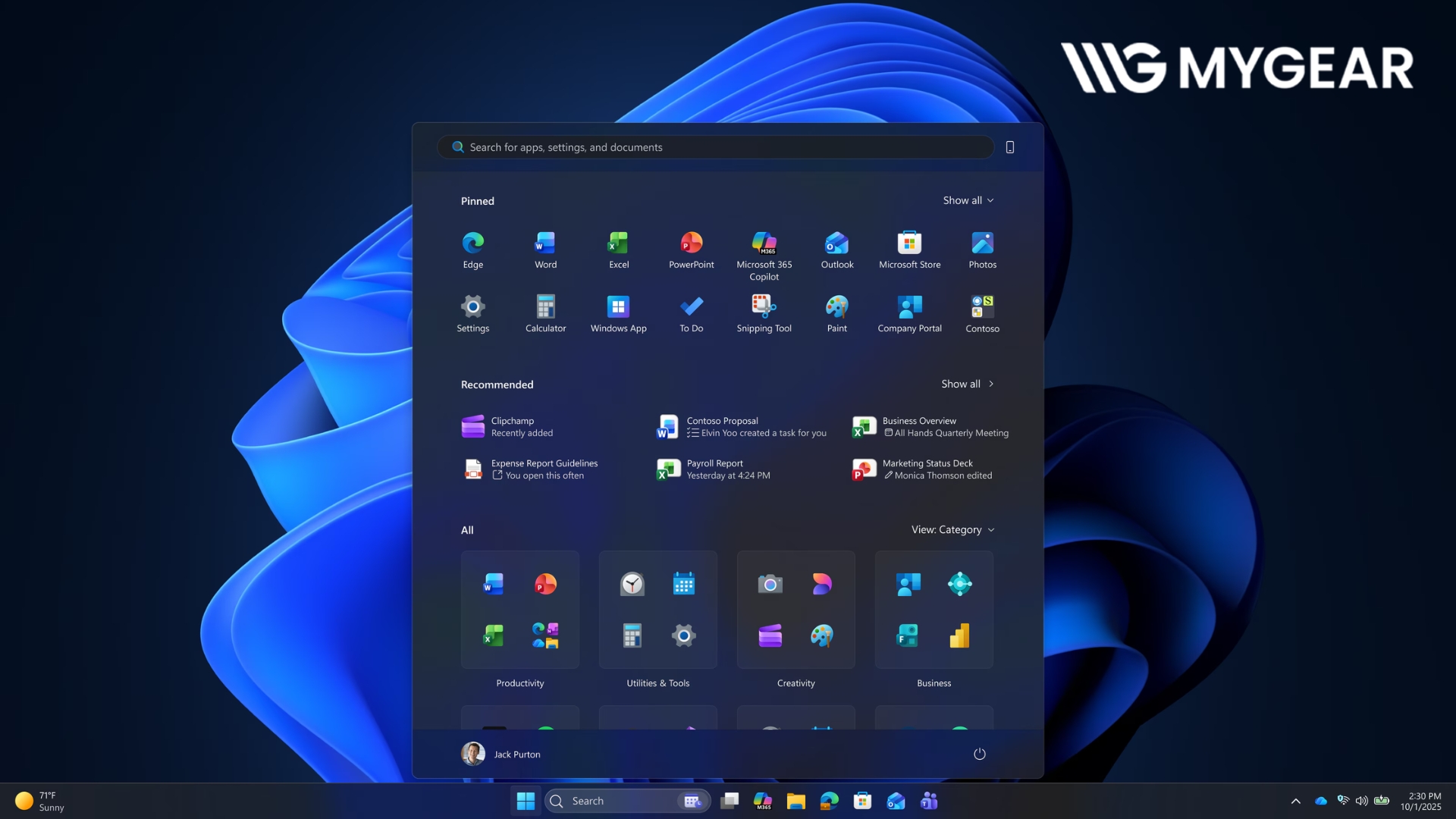Viewport: 1456px width, 819px height.
Task: Open volume control in system tray
Action: [x=1361, y=801]
